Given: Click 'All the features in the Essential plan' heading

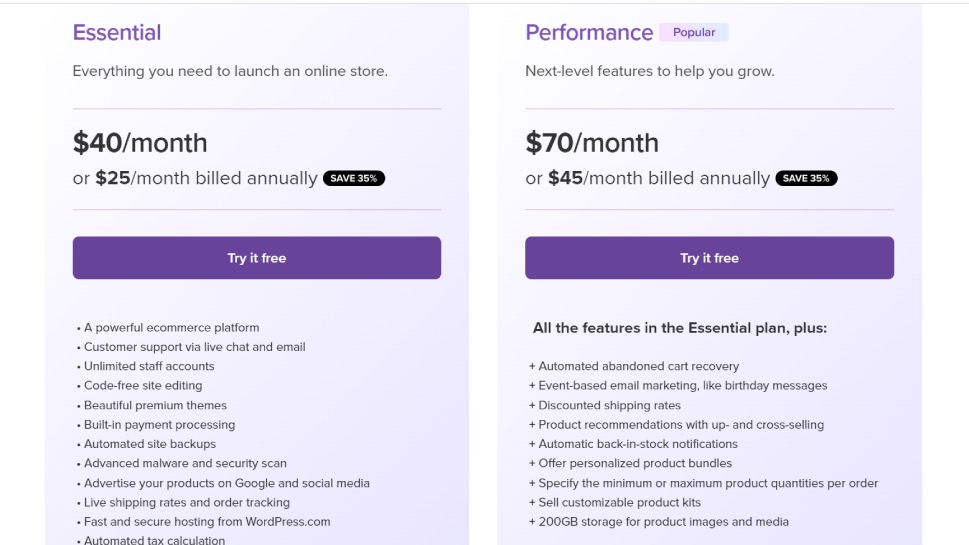Looking at the screenshot, I should point(680,328).
